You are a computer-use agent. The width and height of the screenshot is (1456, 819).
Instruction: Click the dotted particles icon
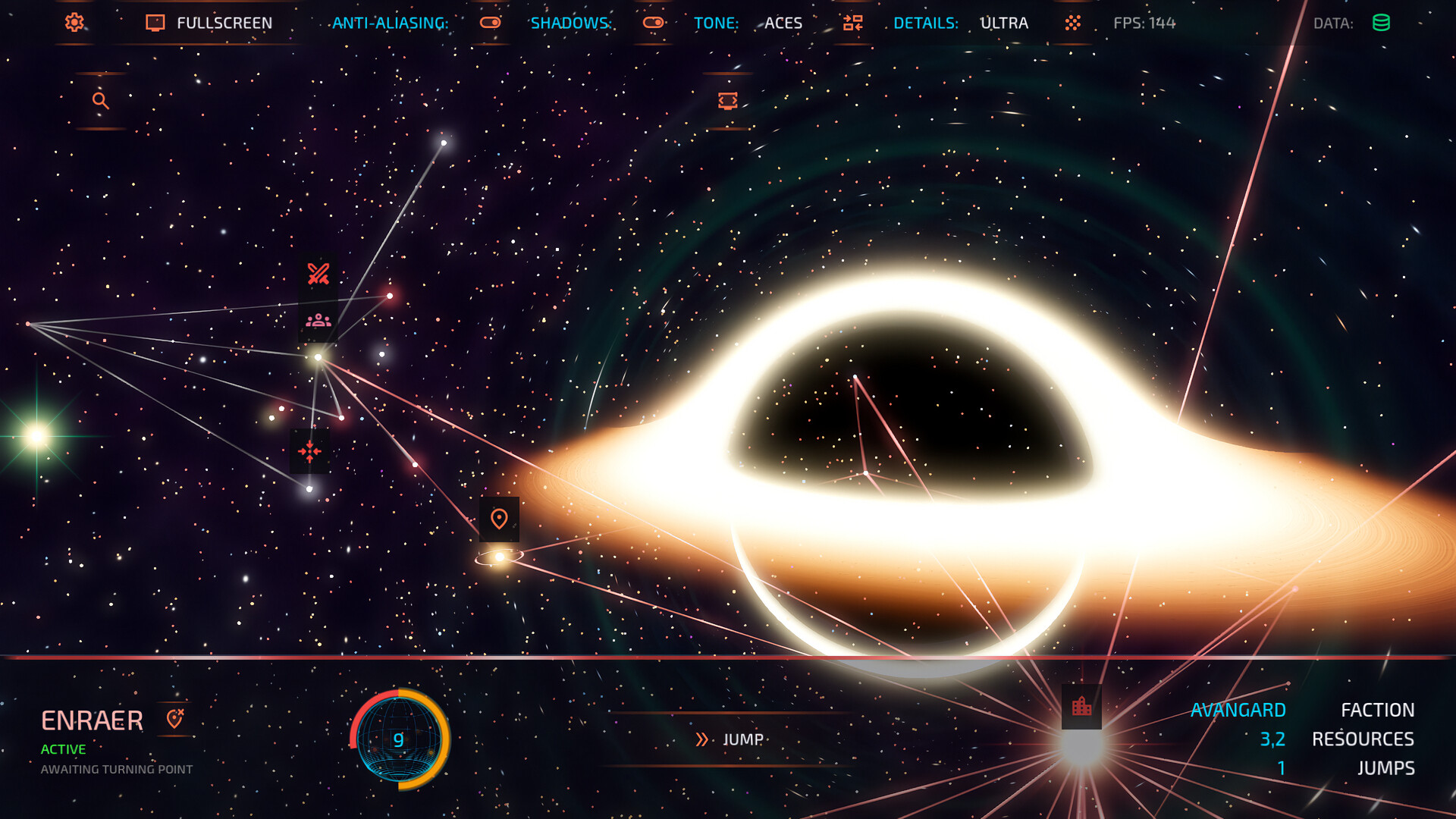(1072, 23)
